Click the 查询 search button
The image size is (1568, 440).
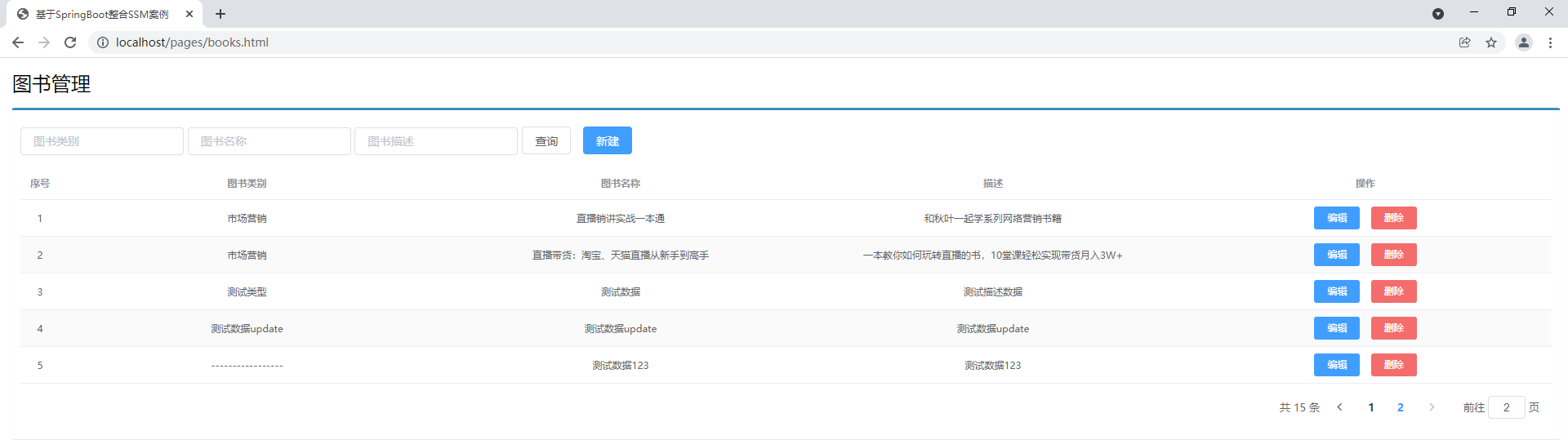coord(546,141)
